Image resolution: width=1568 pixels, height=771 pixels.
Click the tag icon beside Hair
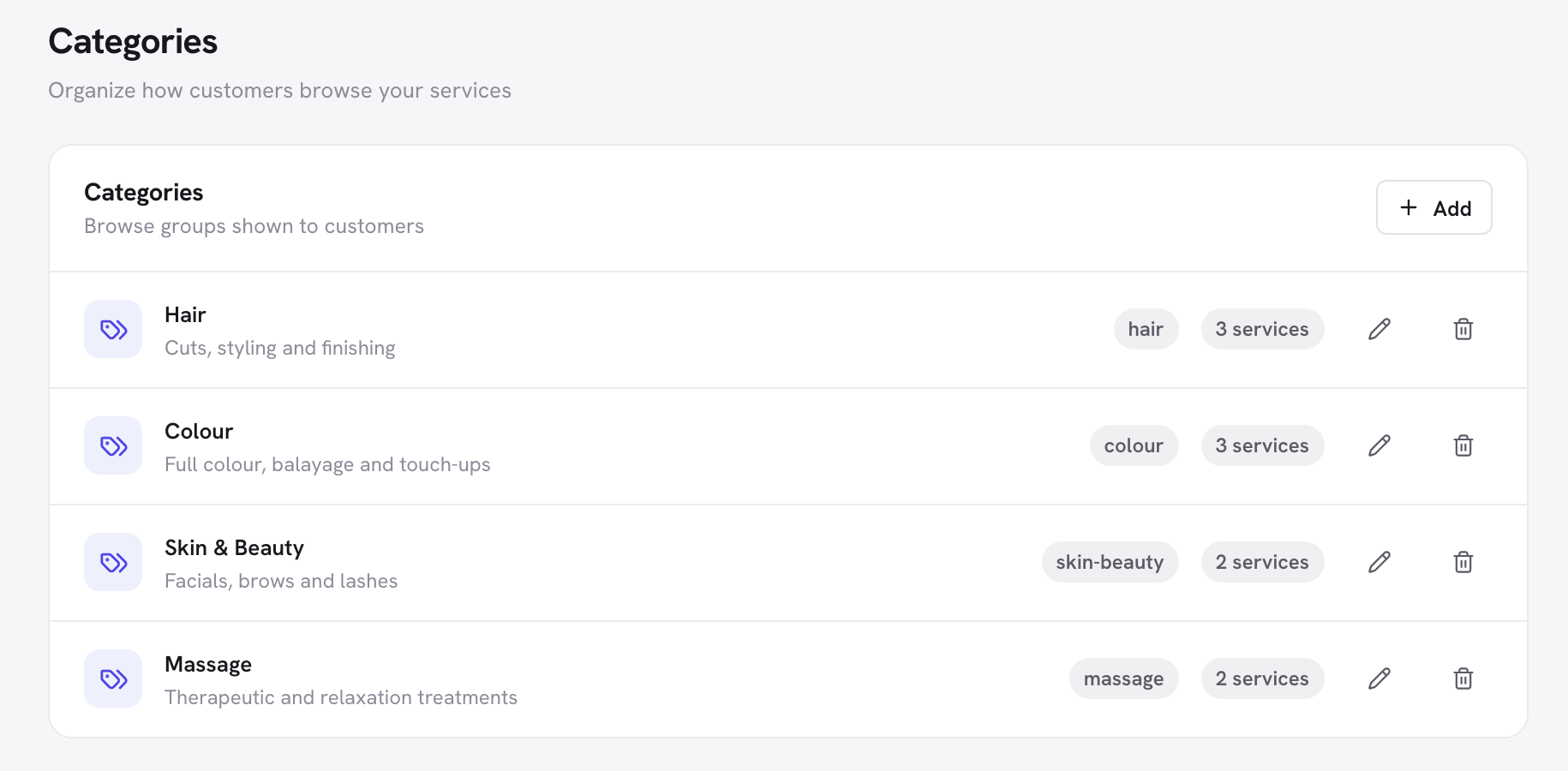[x=113, y=329]
